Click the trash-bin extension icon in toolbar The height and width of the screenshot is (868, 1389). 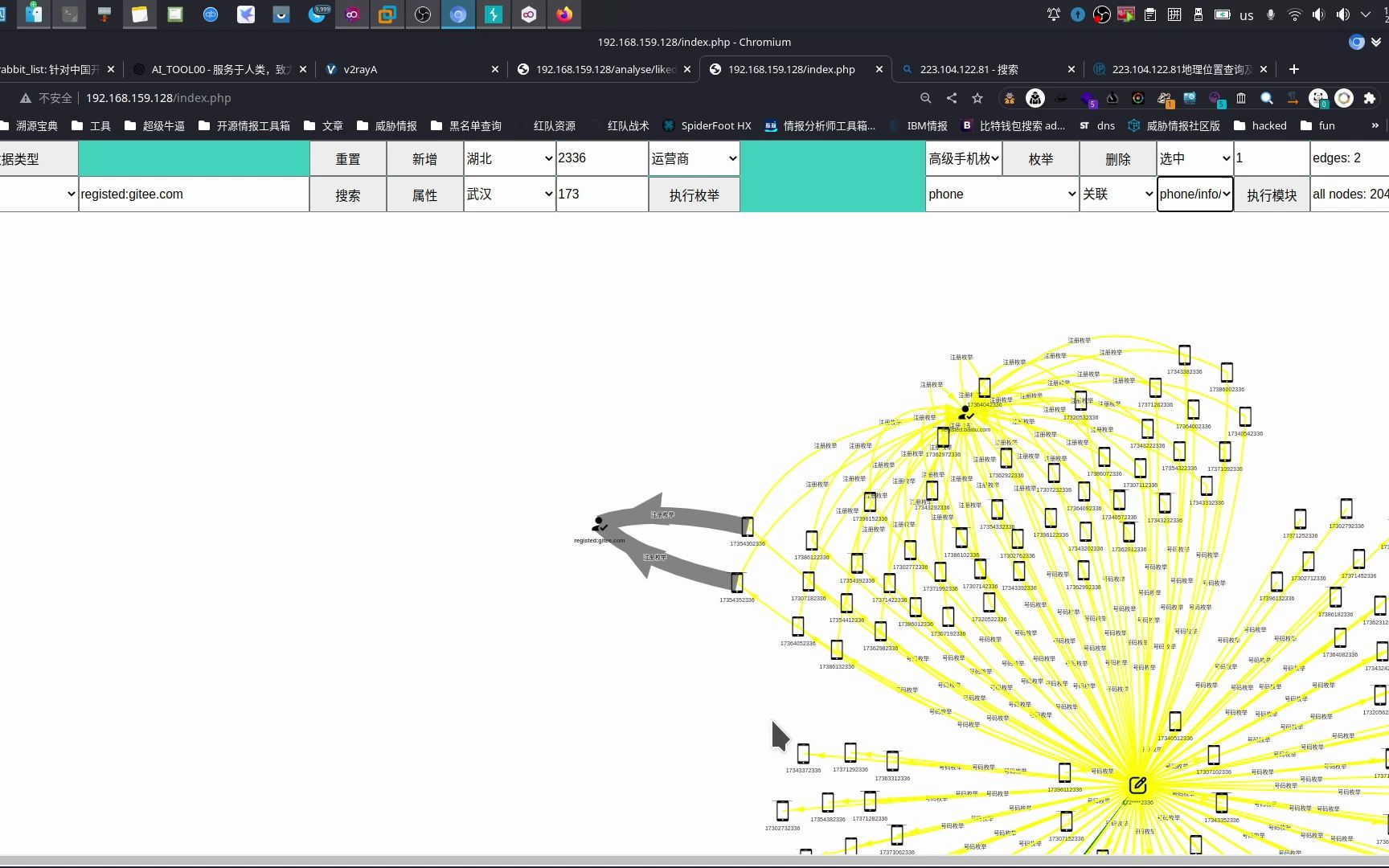pos(1241,98)
